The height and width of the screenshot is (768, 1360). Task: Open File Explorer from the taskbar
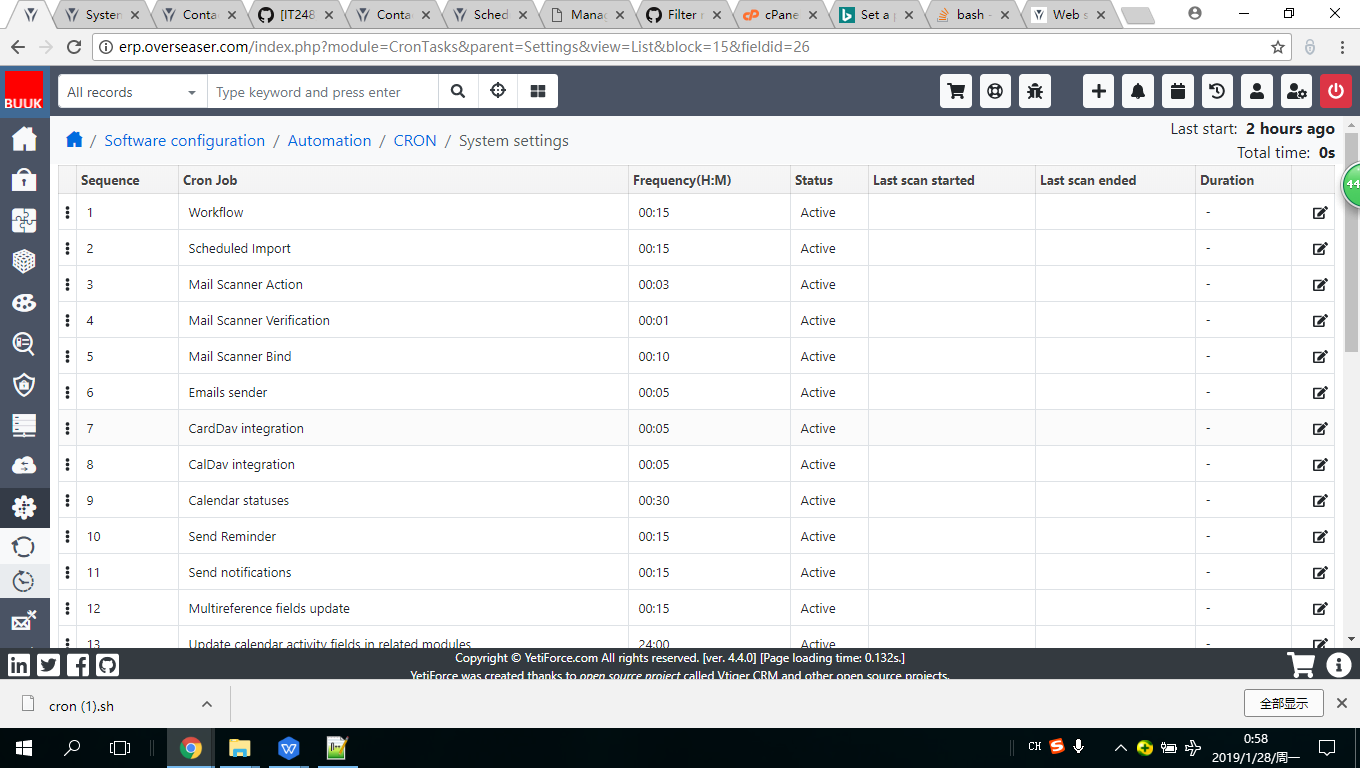point(239,747)
